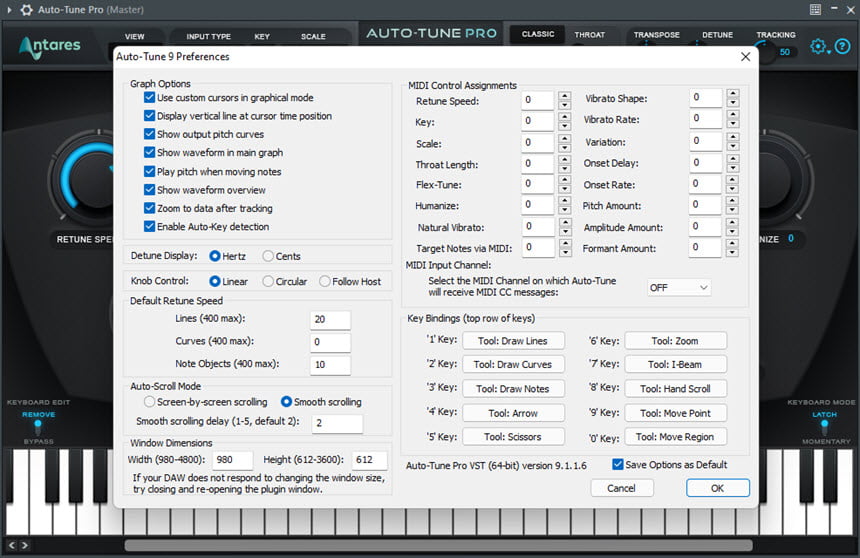The image size is (860, 558).
Task: Toggle Zoom to data after tracking
Action: click(149, 208)
